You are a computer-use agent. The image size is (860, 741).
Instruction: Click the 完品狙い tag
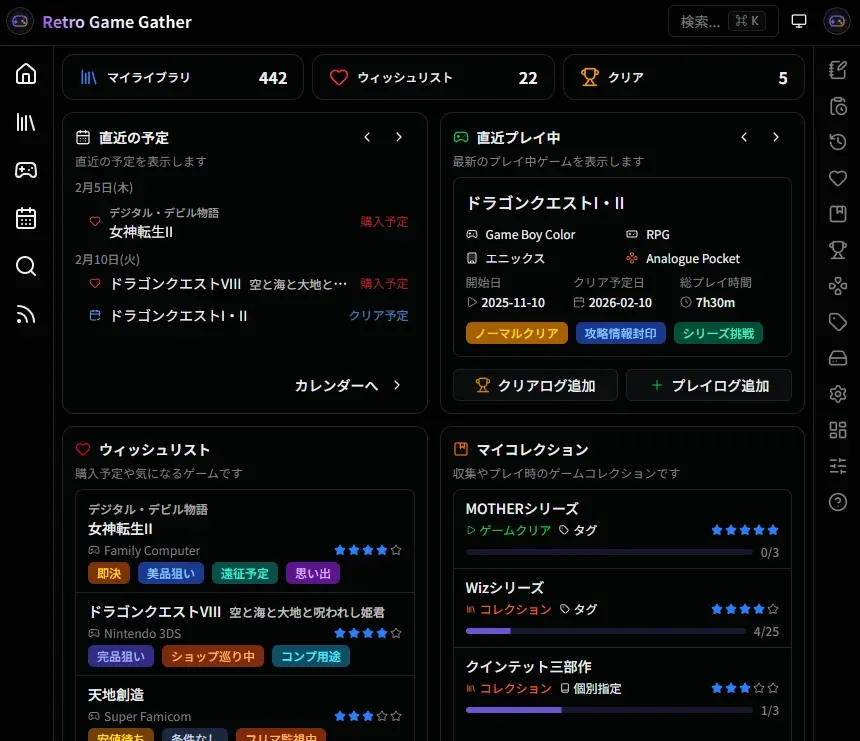121,657
